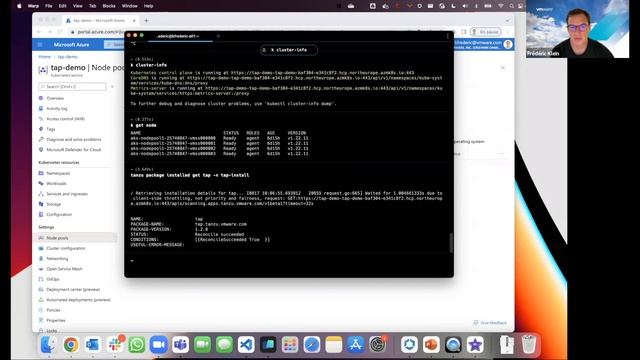
Task: Click the Warp terminal Dock icon
Action: pos(268,345)
